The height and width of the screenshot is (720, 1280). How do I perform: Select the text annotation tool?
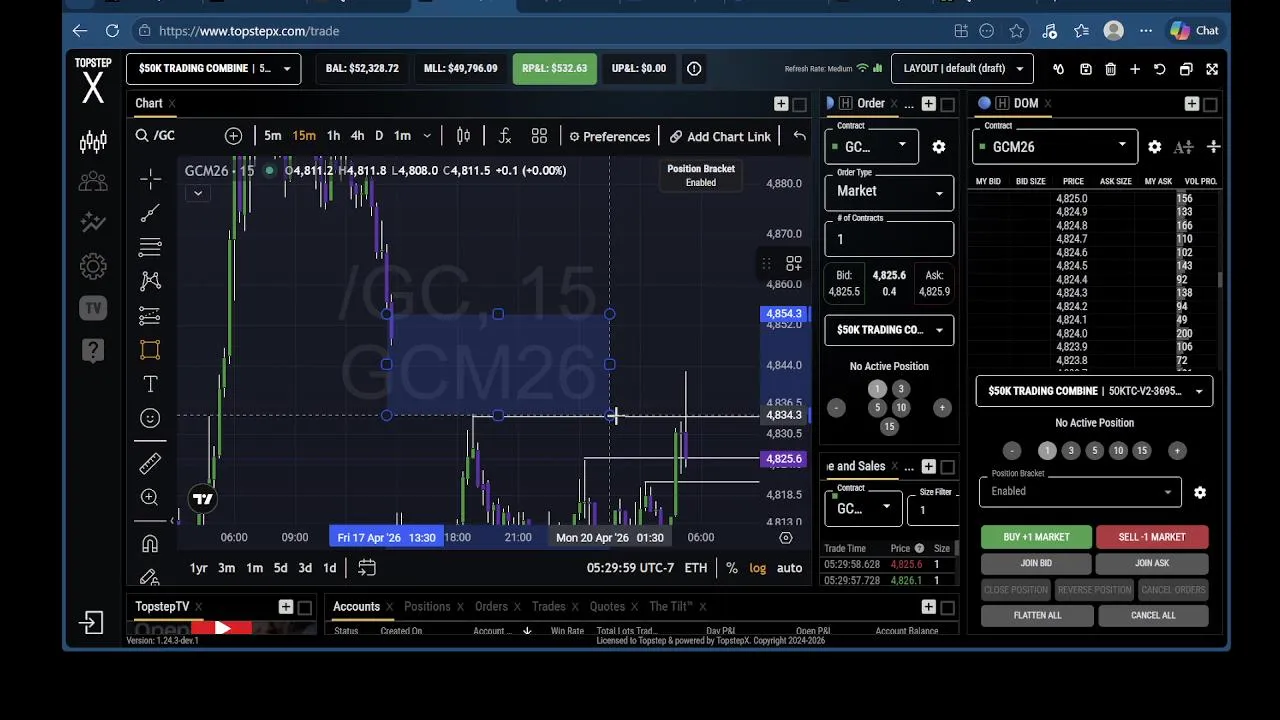(150, 384)
